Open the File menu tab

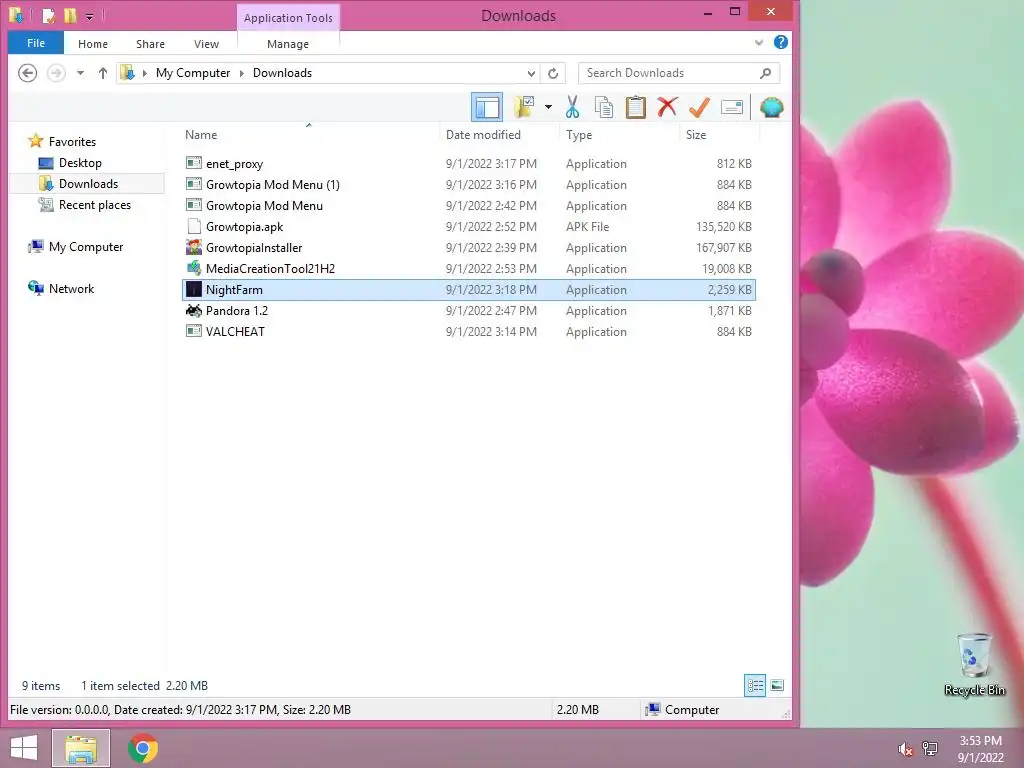[36, 43]
